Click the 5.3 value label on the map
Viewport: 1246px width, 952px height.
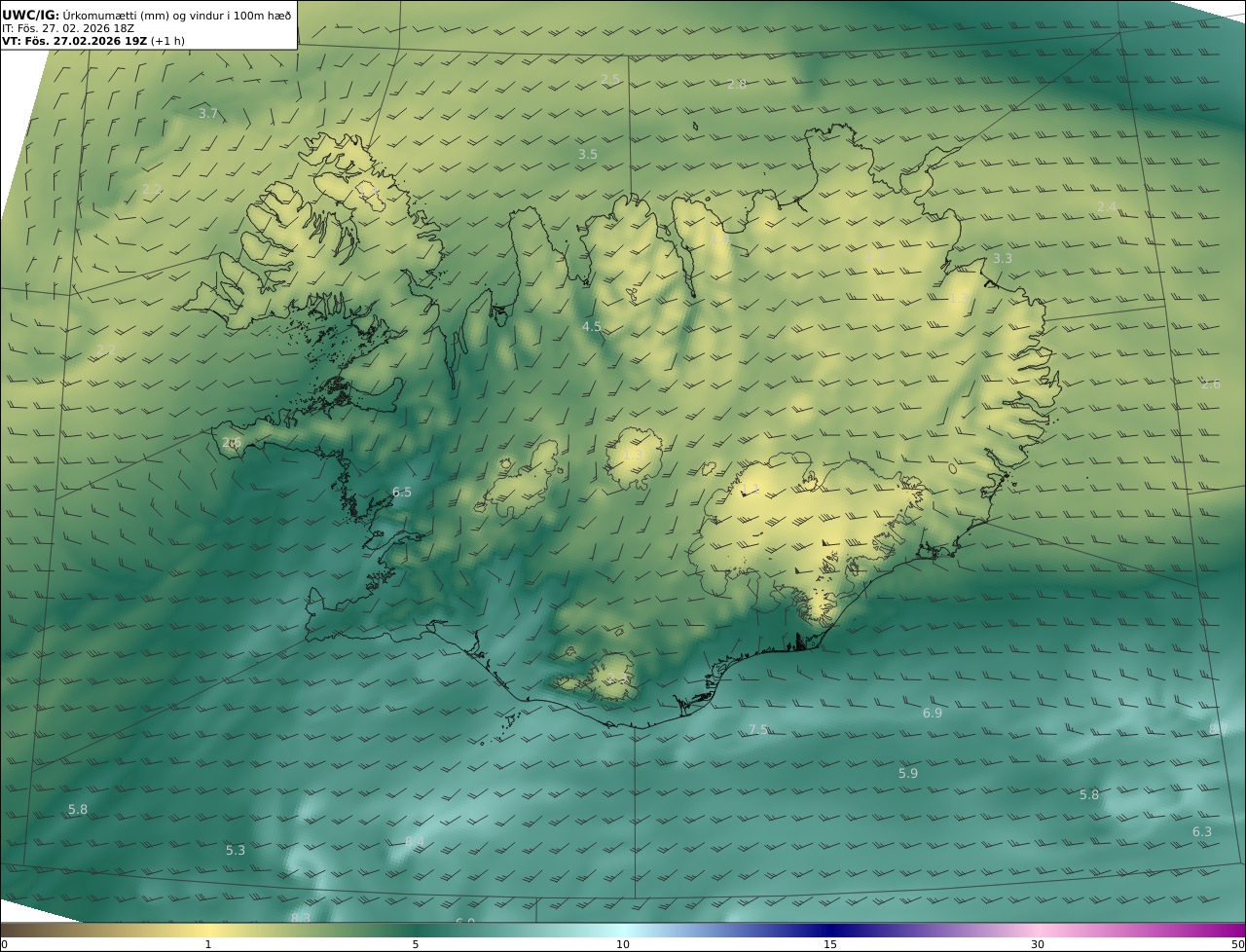236,851
